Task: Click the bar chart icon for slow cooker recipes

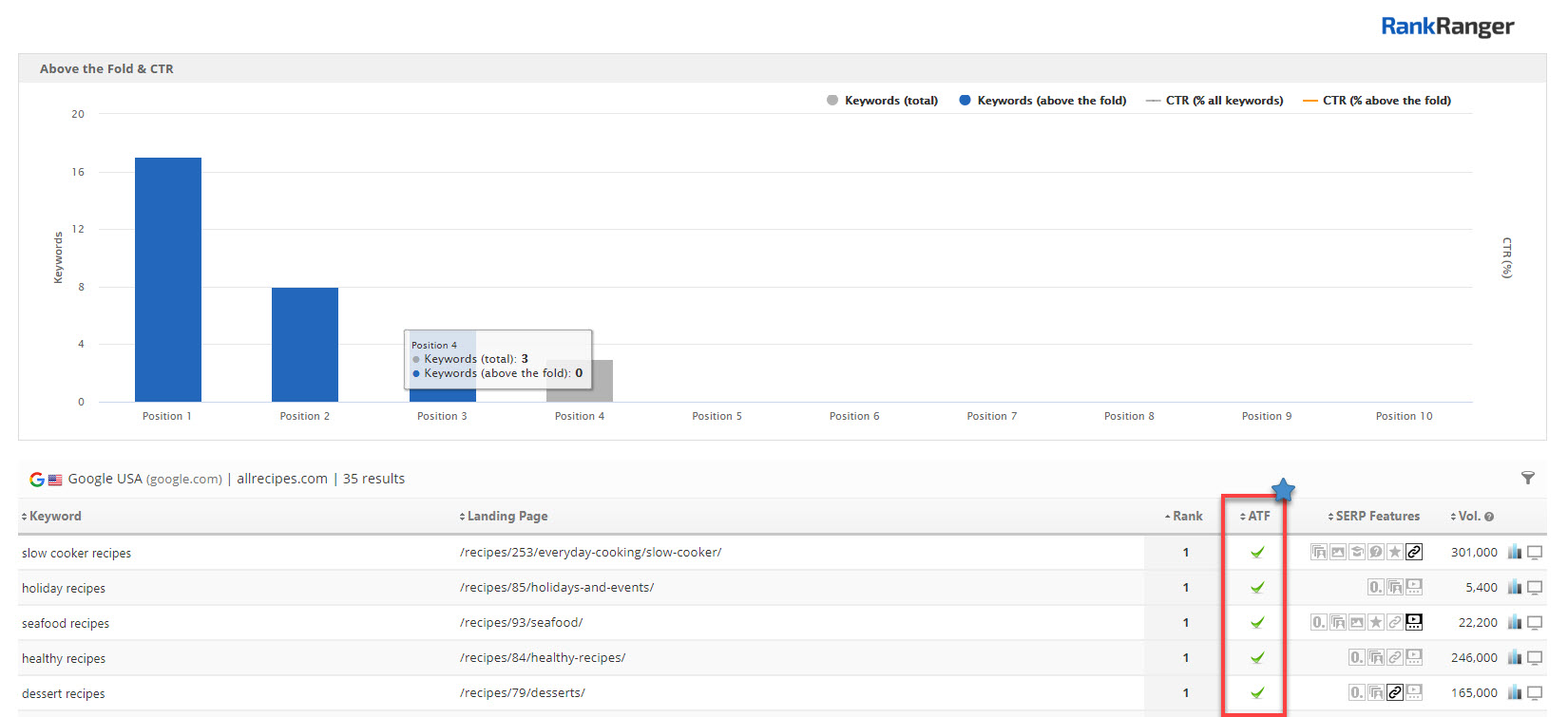Action: [1515, 552]
